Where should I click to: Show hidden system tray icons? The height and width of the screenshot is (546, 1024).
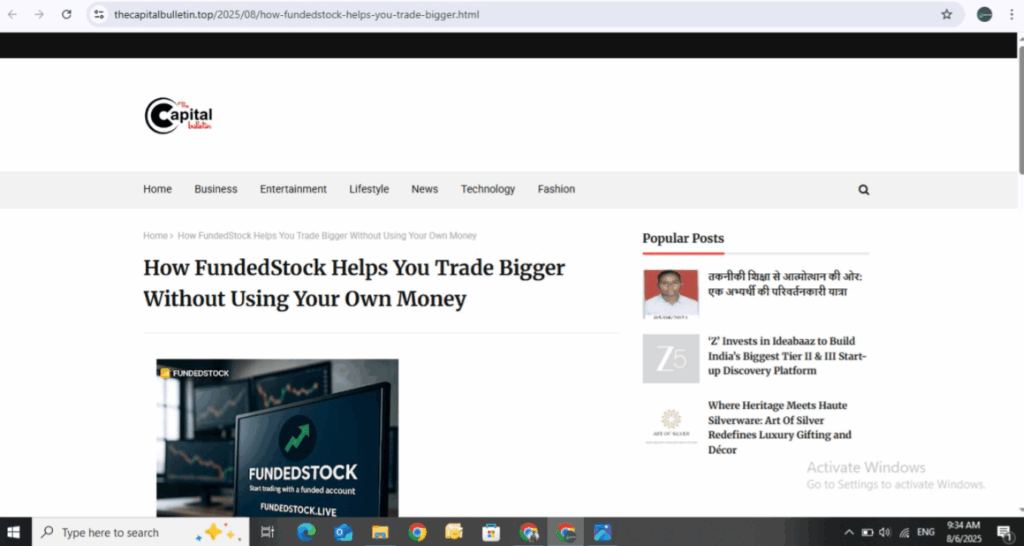849,532
